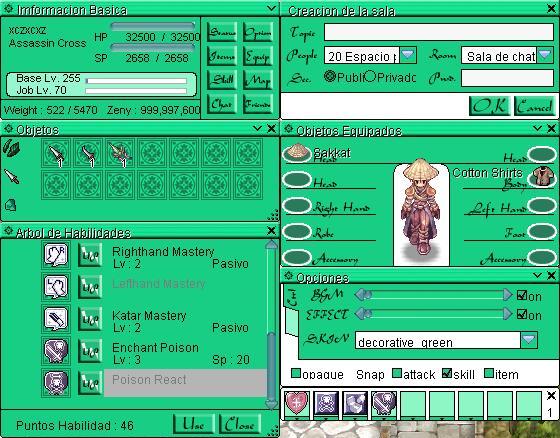Open the Friends button in Basic Info

[x=258, y=104]
